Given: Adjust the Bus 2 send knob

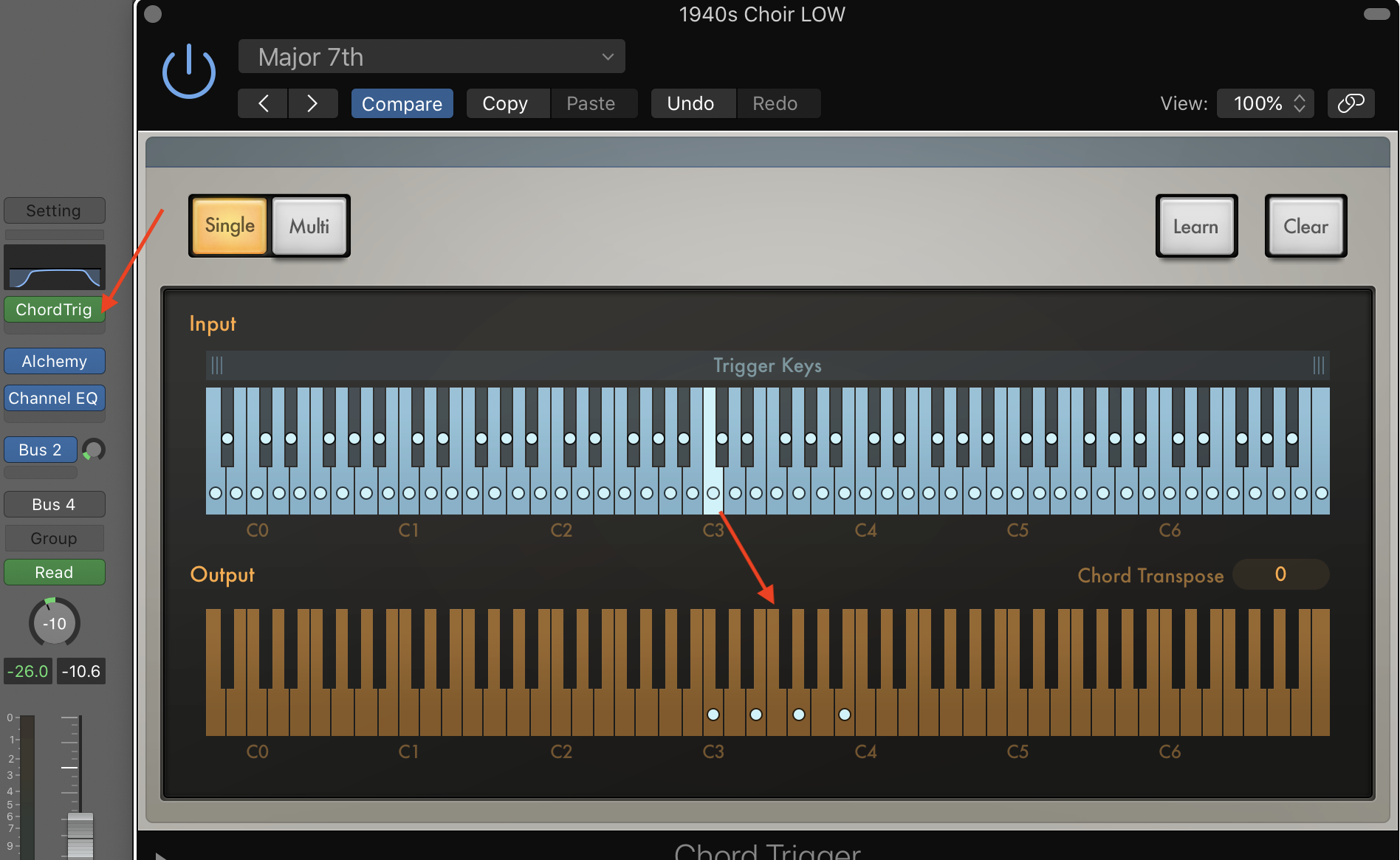Looking at the screenshot, I should [x=94, y=450].
